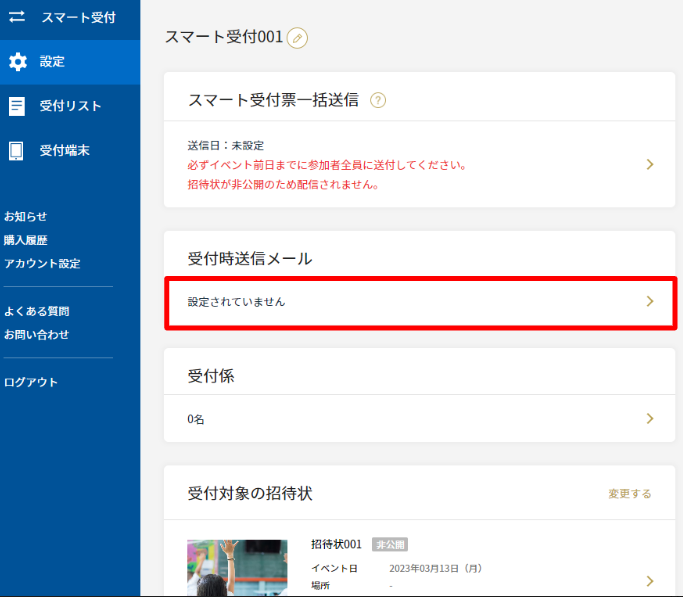Click the 招待状001 title text
This screenshot has width=683, height=597.
(336, 544)
